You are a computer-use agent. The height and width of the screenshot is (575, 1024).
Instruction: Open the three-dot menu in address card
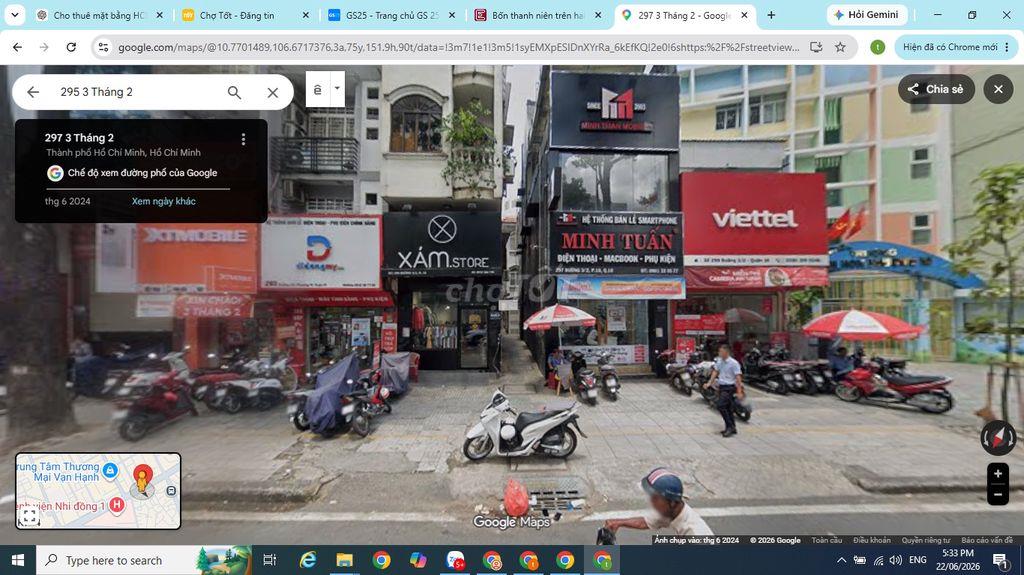243,139
